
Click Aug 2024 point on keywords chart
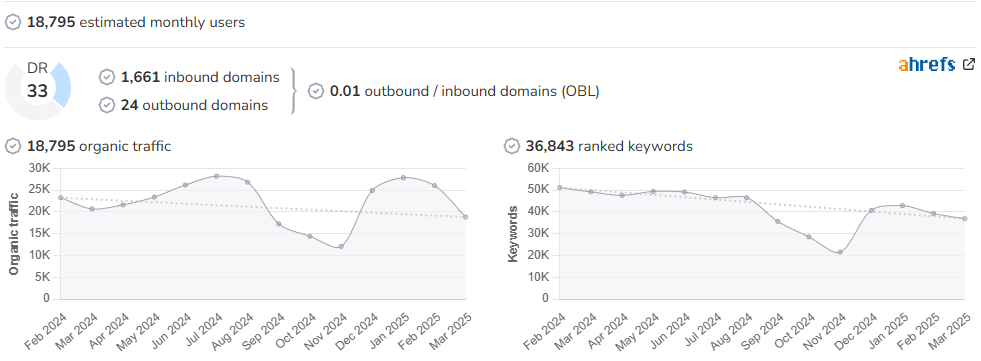pyautogui.click(x=746, y=198)
